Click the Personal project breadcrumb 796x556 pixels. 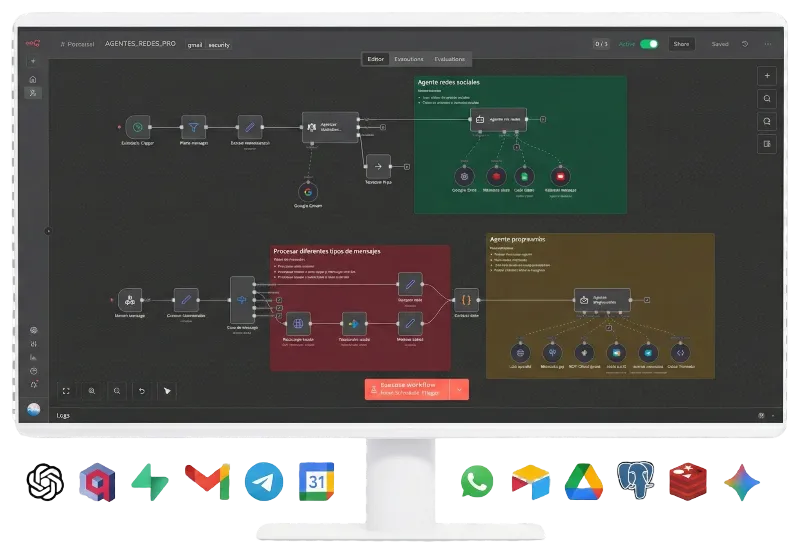[x=77, y=45]
